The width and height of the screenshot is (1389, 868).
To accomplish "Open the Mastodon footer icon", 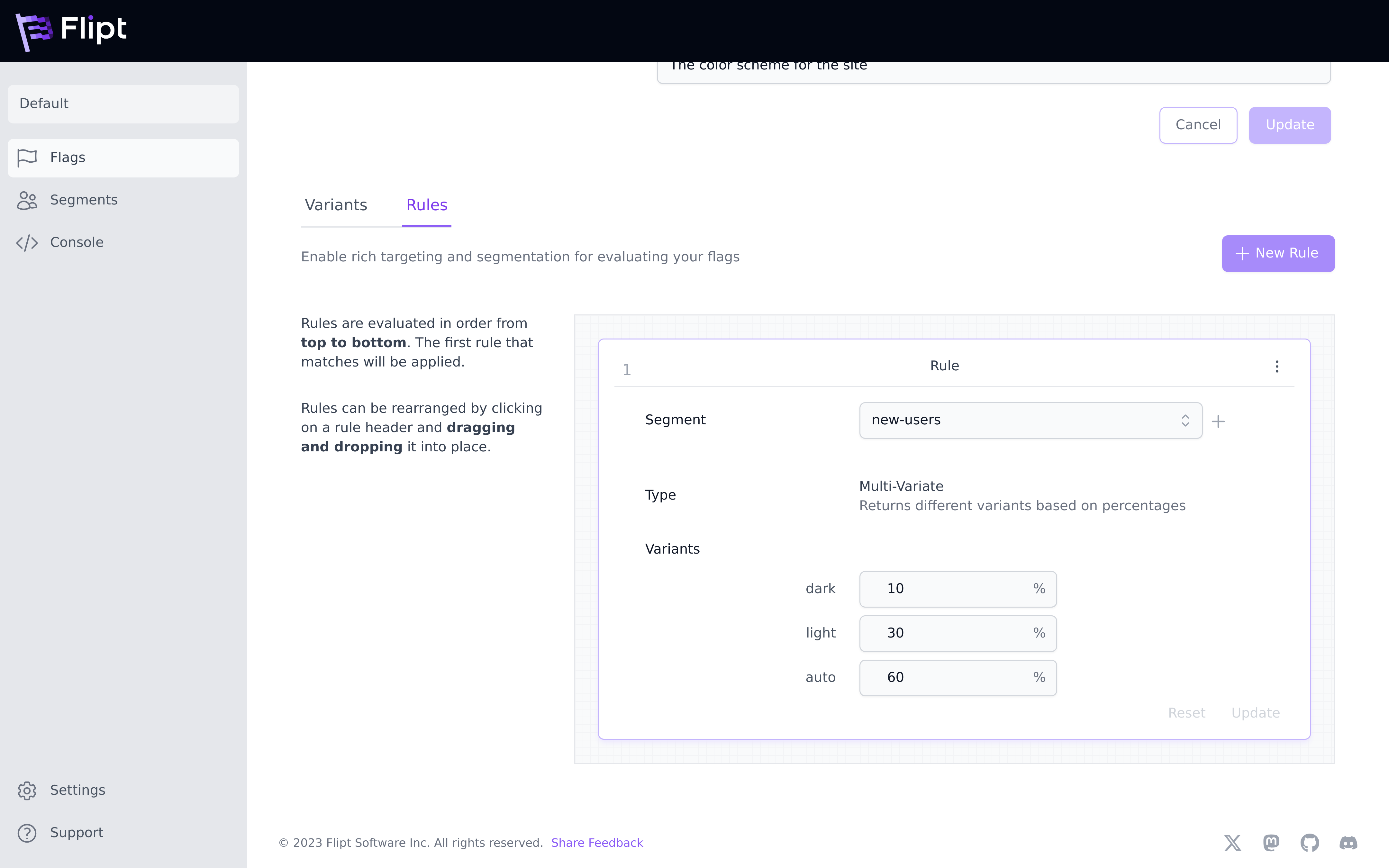I will 1271,843.
